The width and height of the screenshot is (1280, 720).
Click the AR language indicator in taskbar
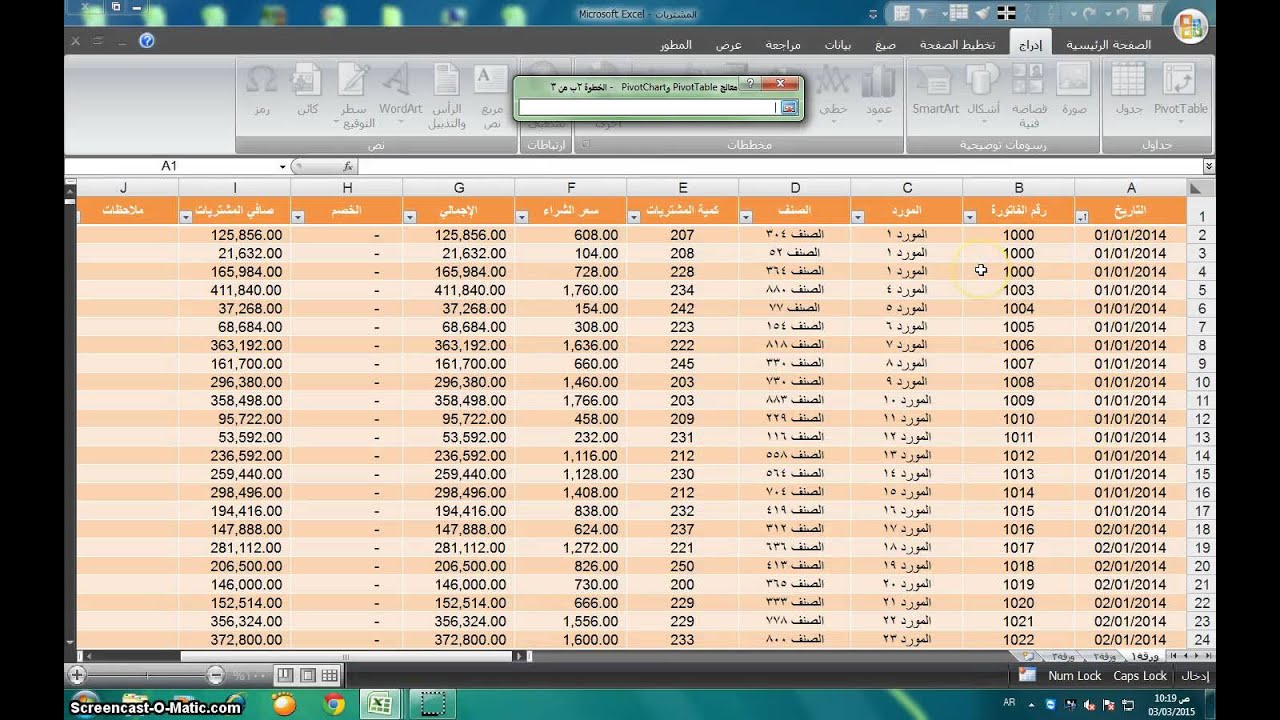(1008, 703)
